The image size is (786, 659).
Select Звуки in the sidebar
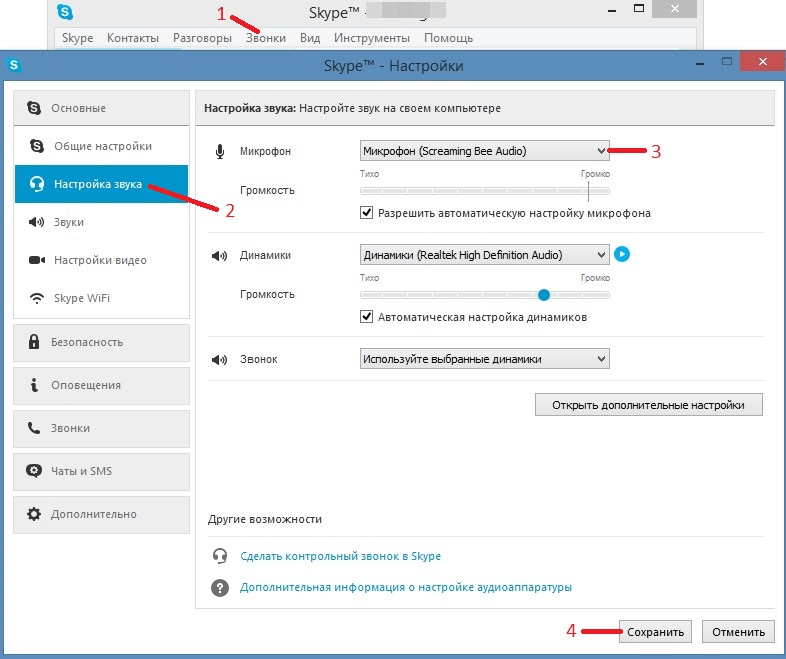(x=101, y=222)
